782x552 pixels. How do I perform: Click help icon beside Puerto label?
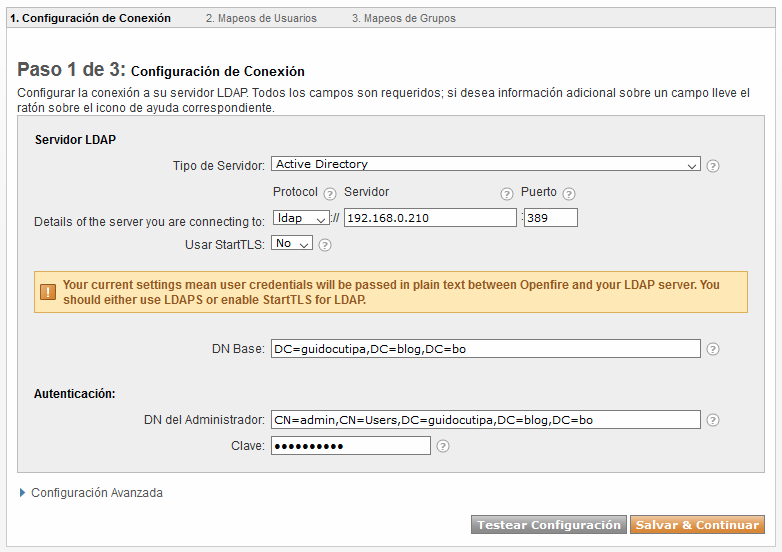(569, 193)
